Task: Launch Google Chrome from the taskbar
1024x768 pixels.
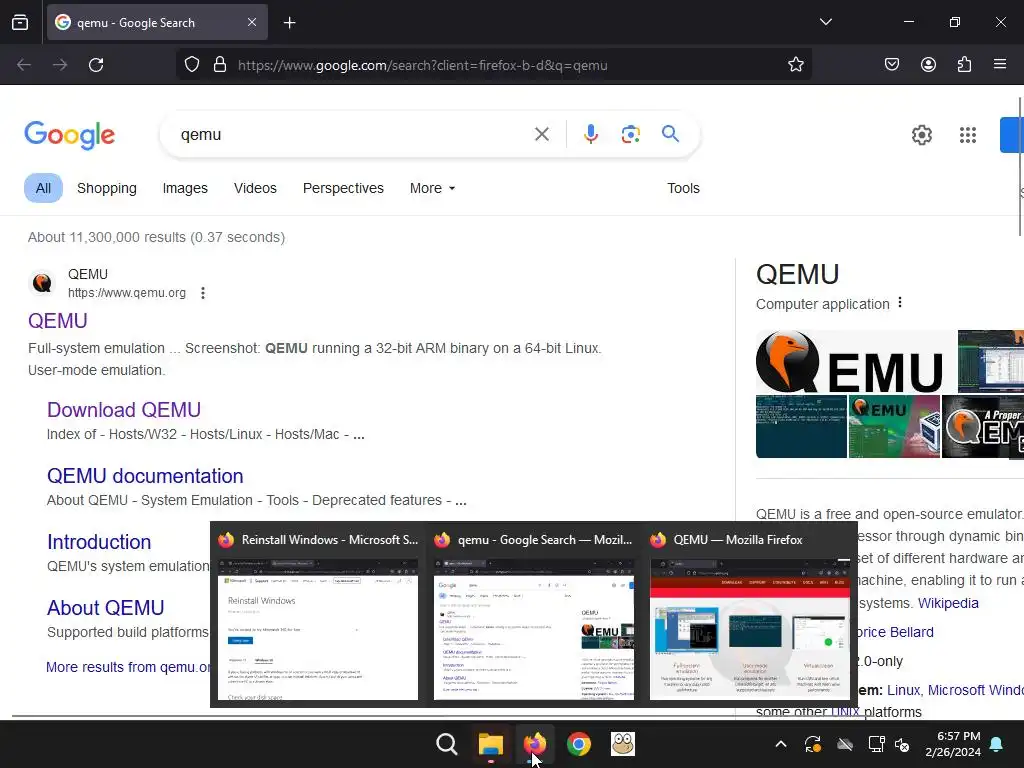Action: click(x=579, y=744)
